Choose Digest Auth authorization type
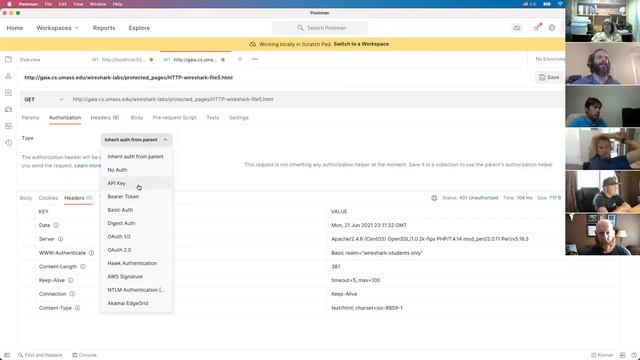This screenshot has width=640, height=360. tap(136, 223)
